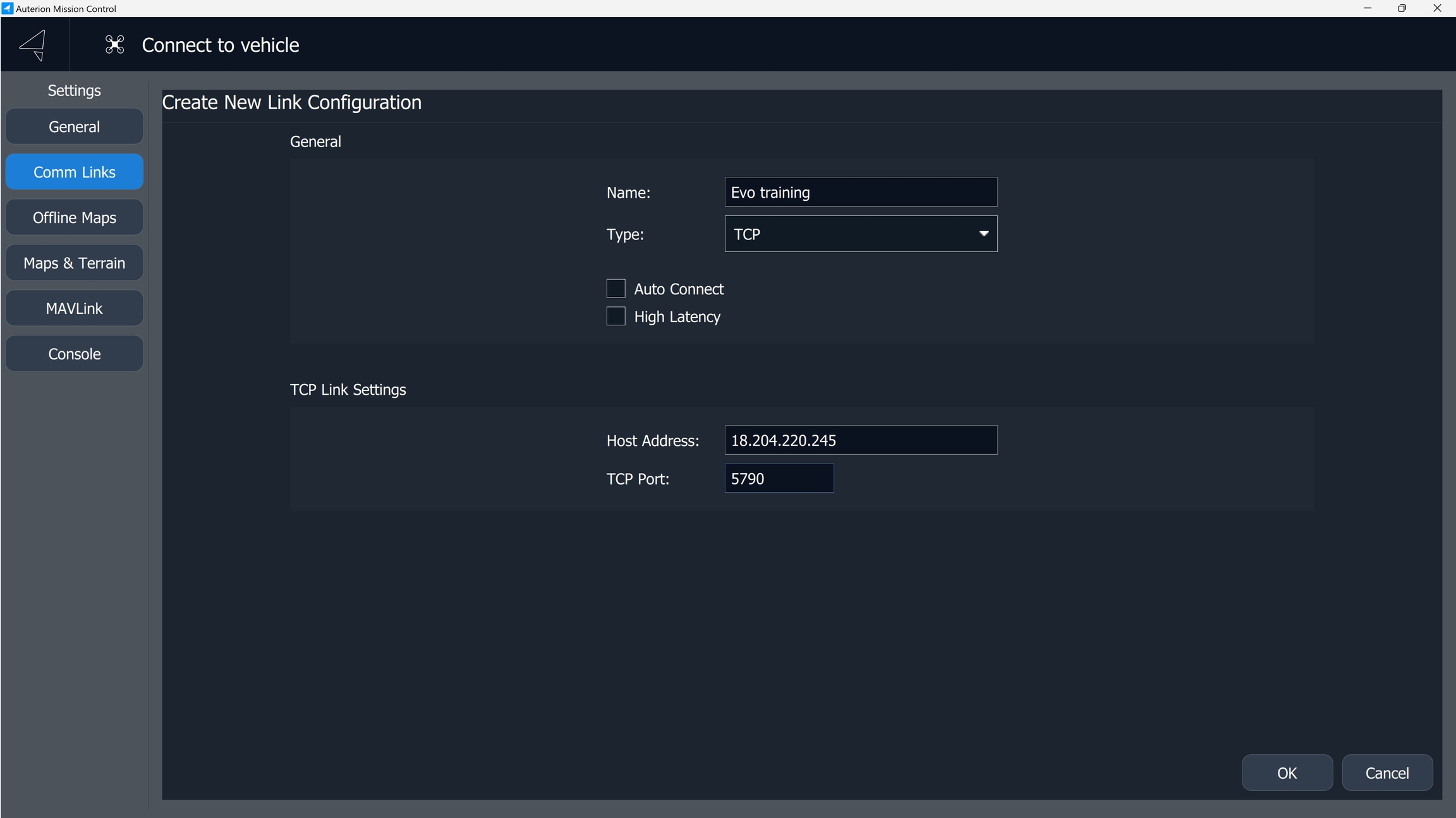1456x818 pixels.
Task: Click the Auterion logo in title bar
Action: click(8, 8)
